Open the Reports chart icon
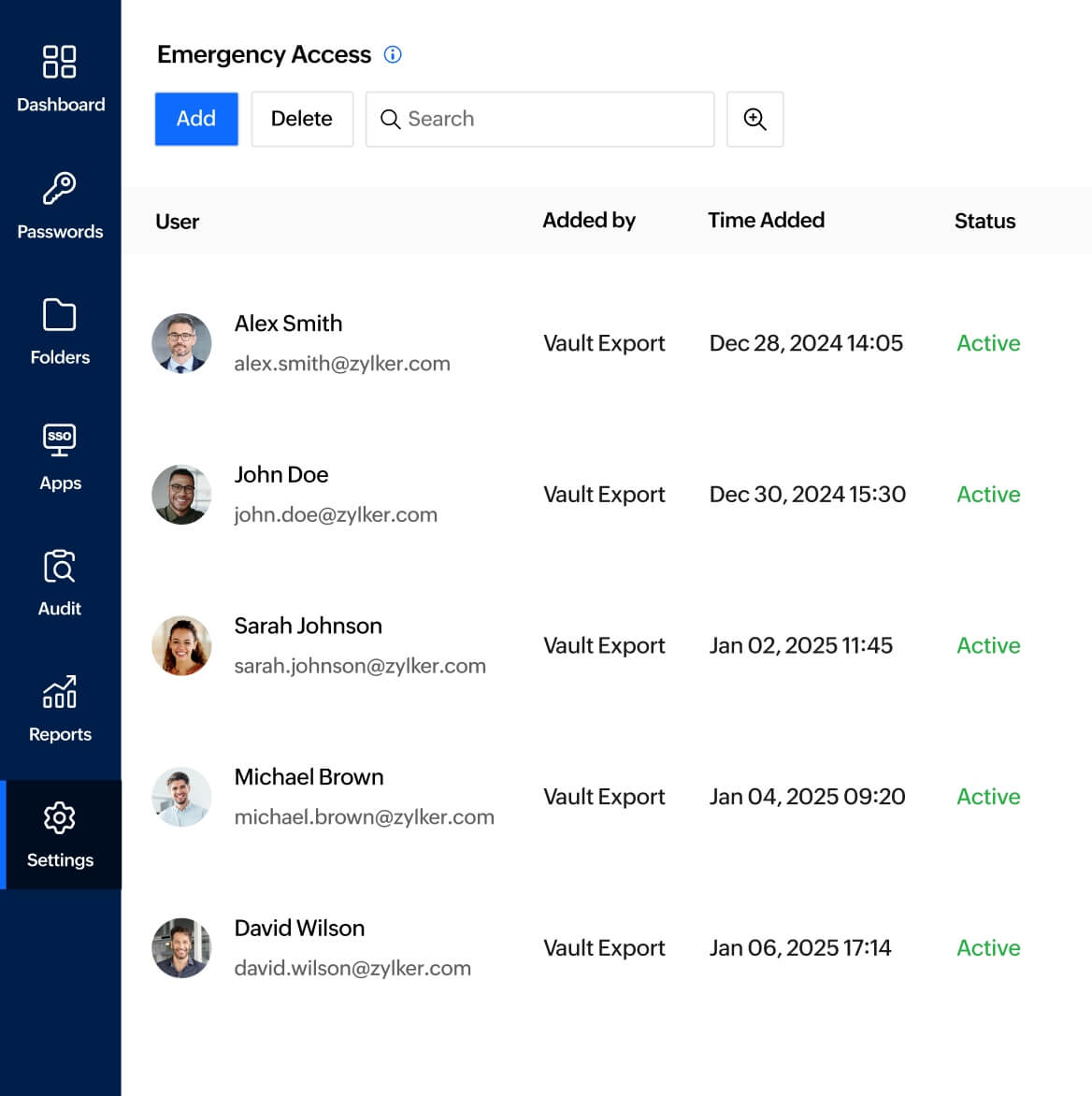Screen dimensions: 1092x1096 [x=60, y=692]
